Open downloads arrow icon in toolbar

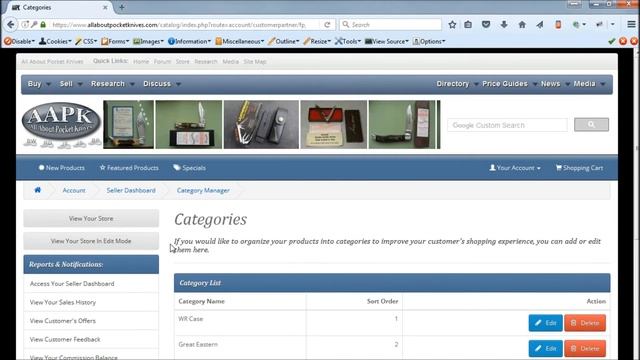[504, 24]
